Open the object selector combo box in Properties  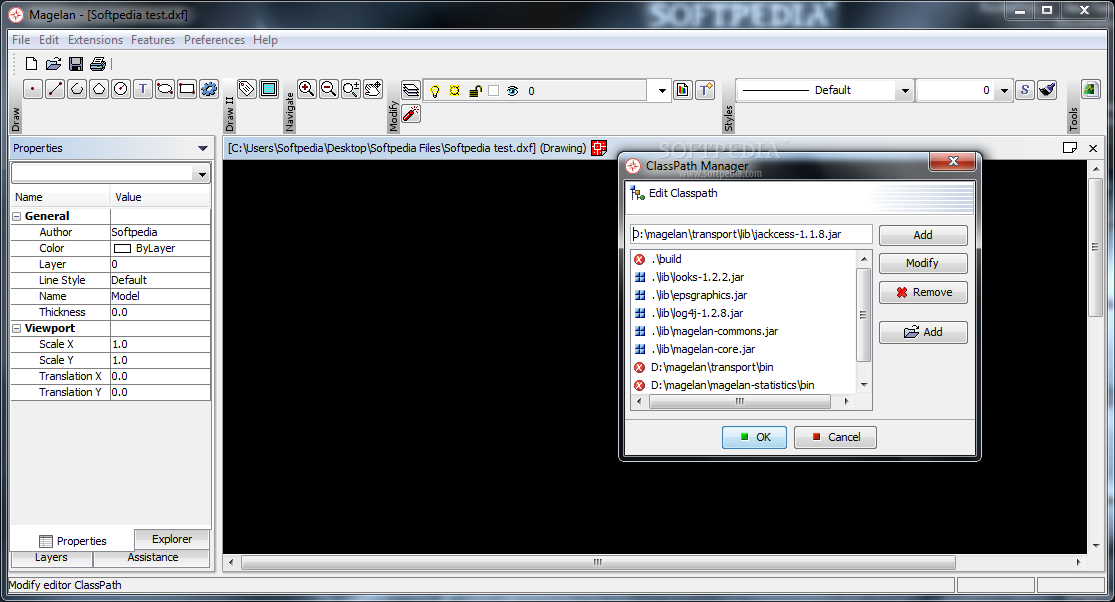pos(110,173)
